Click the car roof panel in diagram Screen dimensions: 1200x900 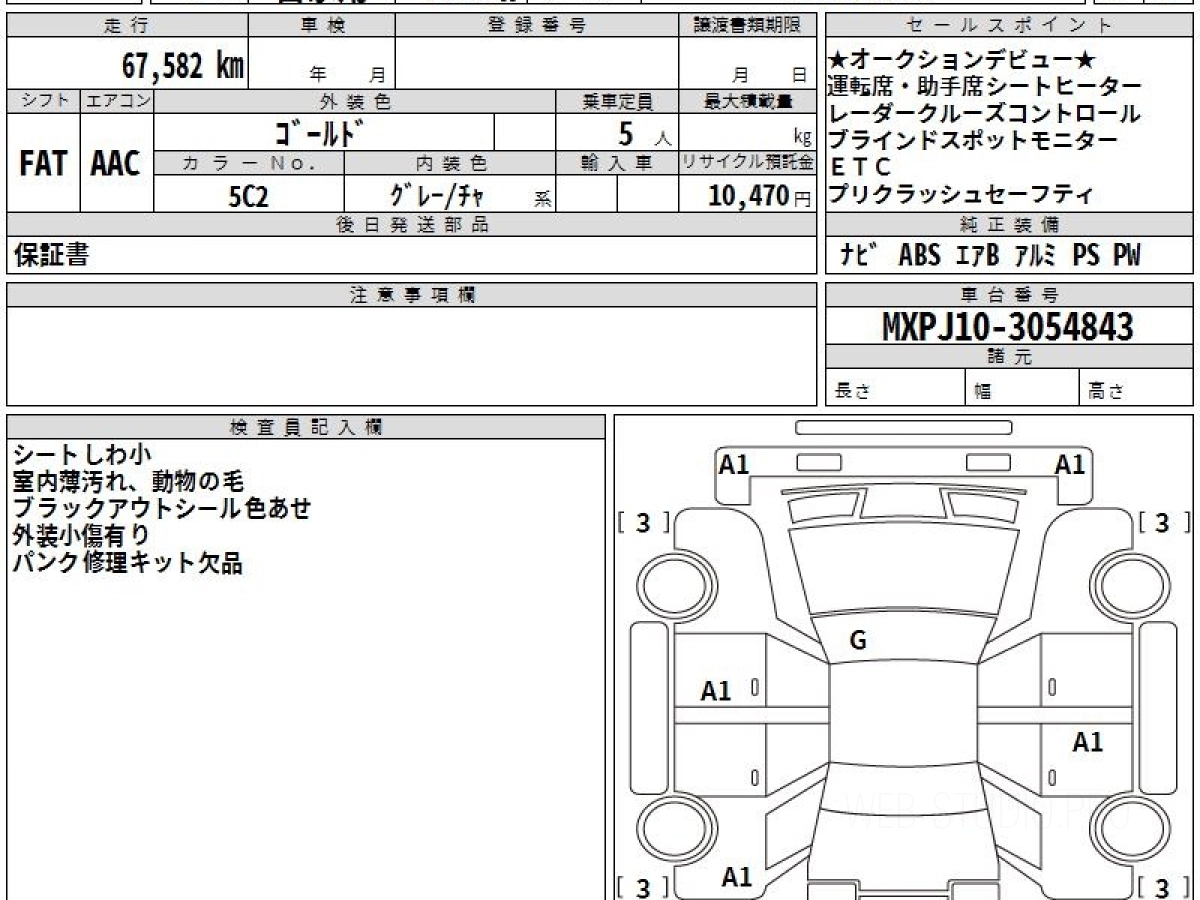pos(904,725)
